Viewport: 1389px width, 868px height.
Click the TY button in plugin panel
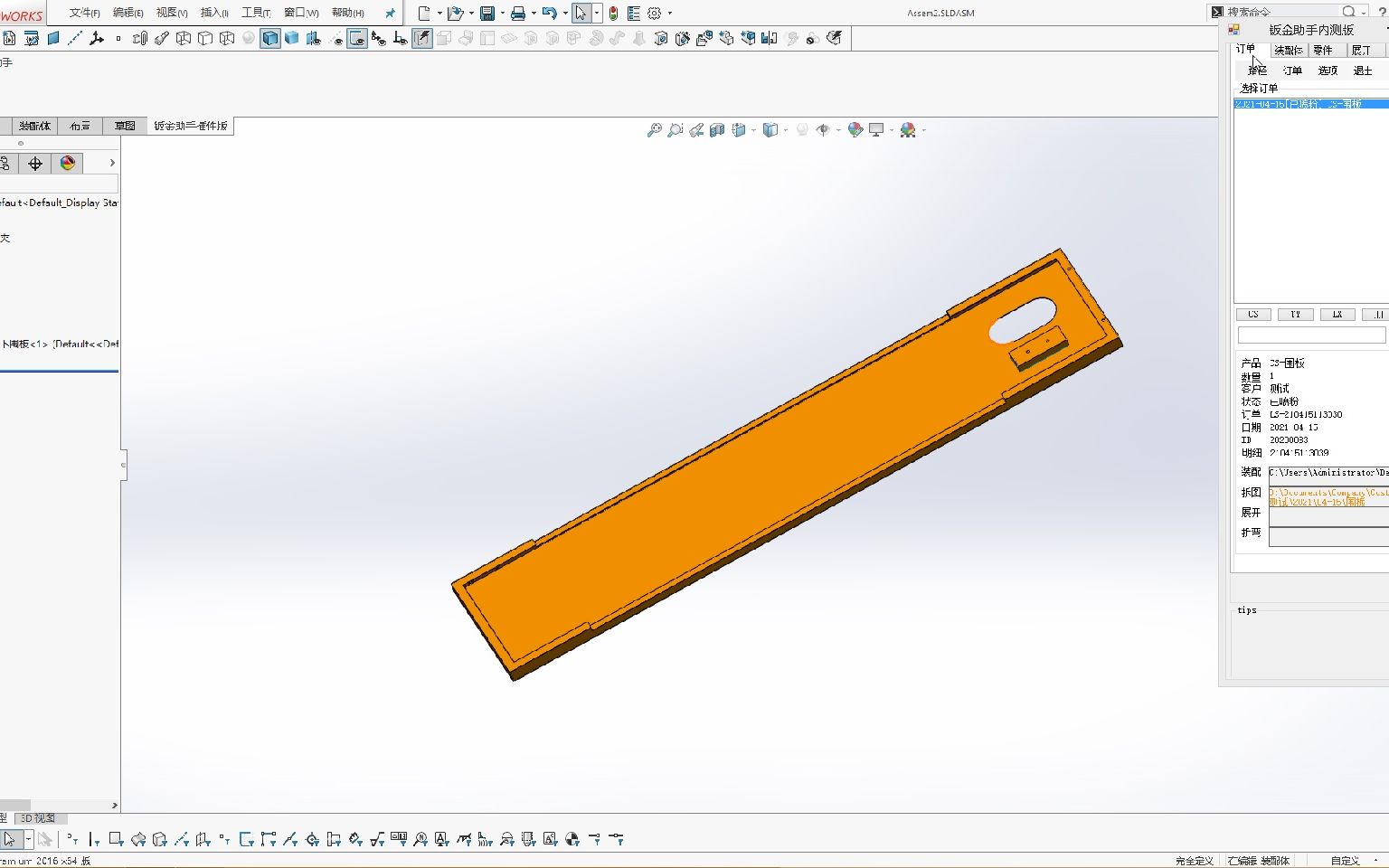click(x=1295, y=315)
